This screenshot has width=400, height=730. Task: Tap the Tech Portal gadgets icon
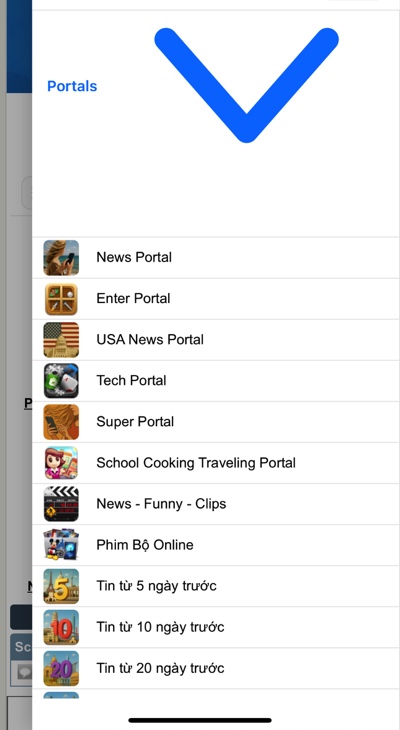pyautogui.click(x=61, y=381)
